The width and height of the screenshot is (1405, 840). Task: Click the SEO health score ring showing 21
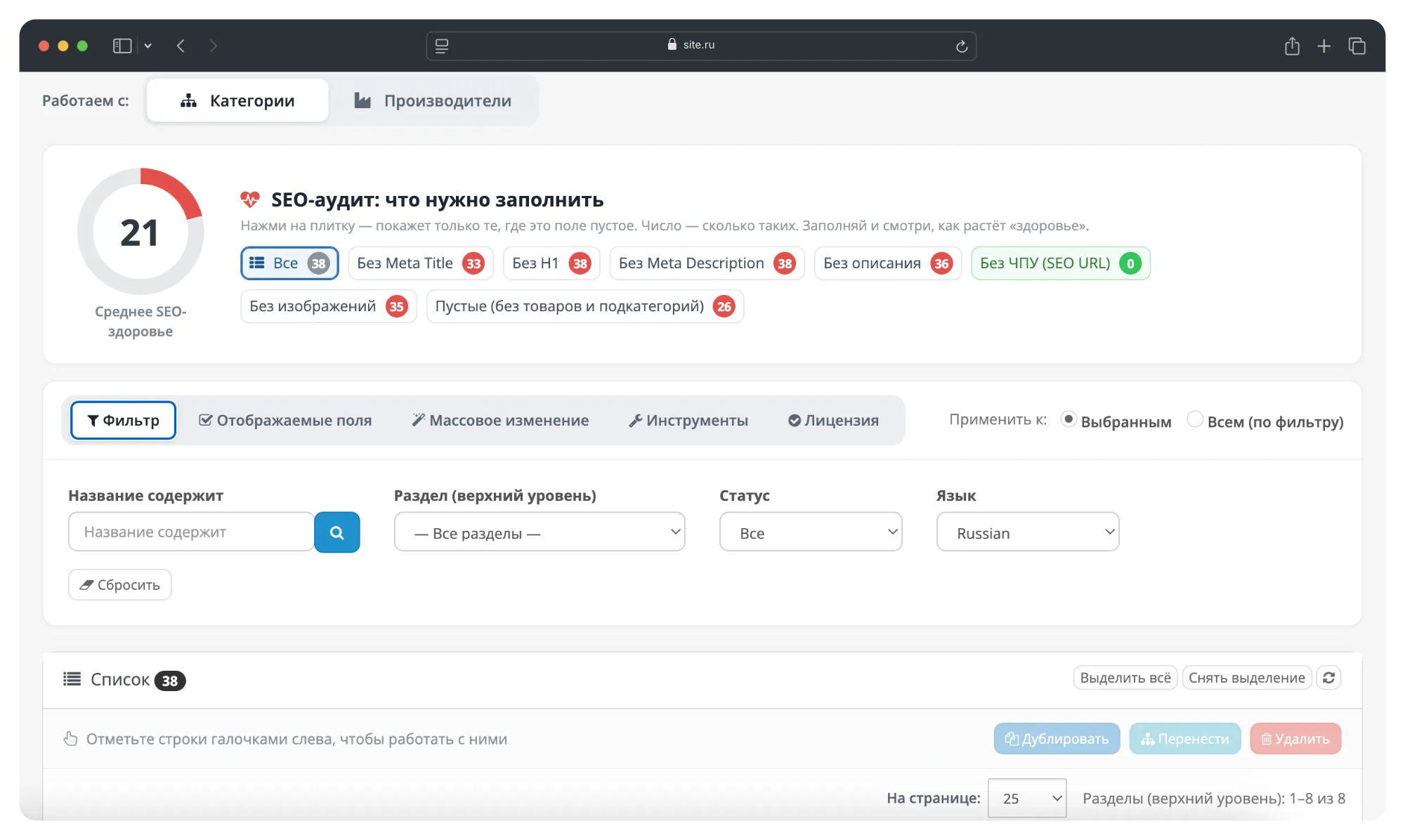(140, 231)
